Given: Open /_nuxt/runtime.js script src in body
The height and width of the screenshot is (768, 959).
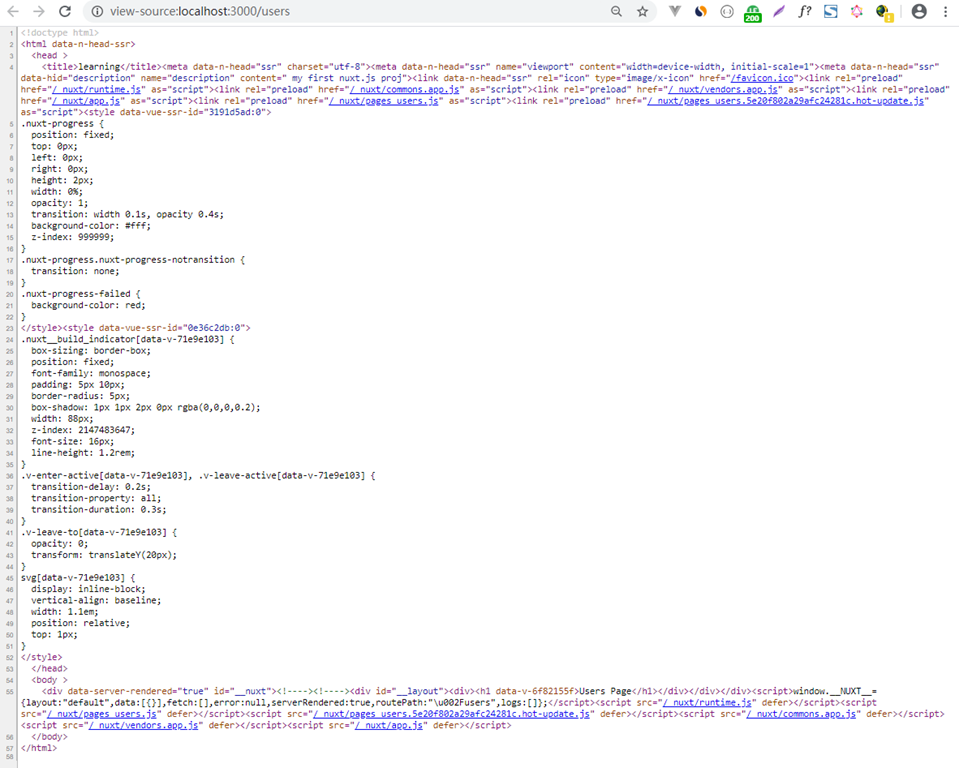Looking at the screenshot, I should tap(707, 703).
